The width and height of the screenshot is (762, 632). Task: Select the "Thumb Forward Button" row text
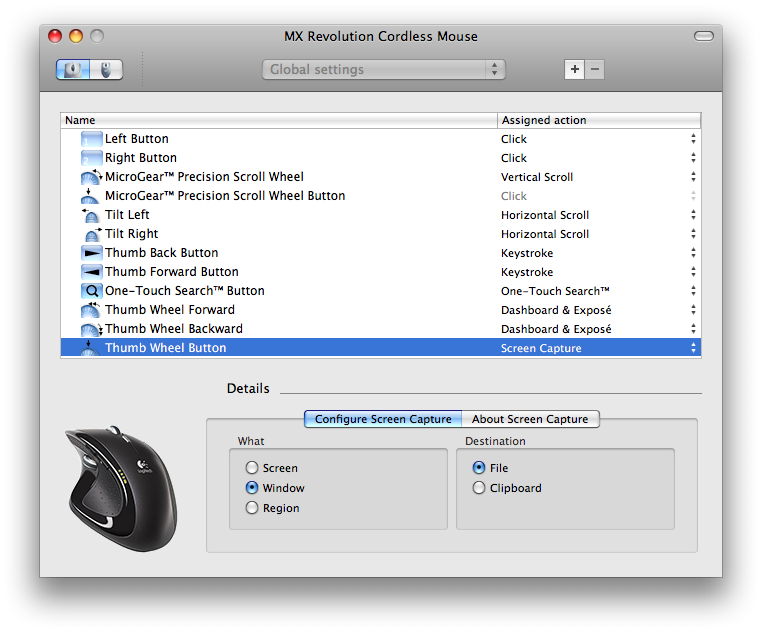[172, 272]
